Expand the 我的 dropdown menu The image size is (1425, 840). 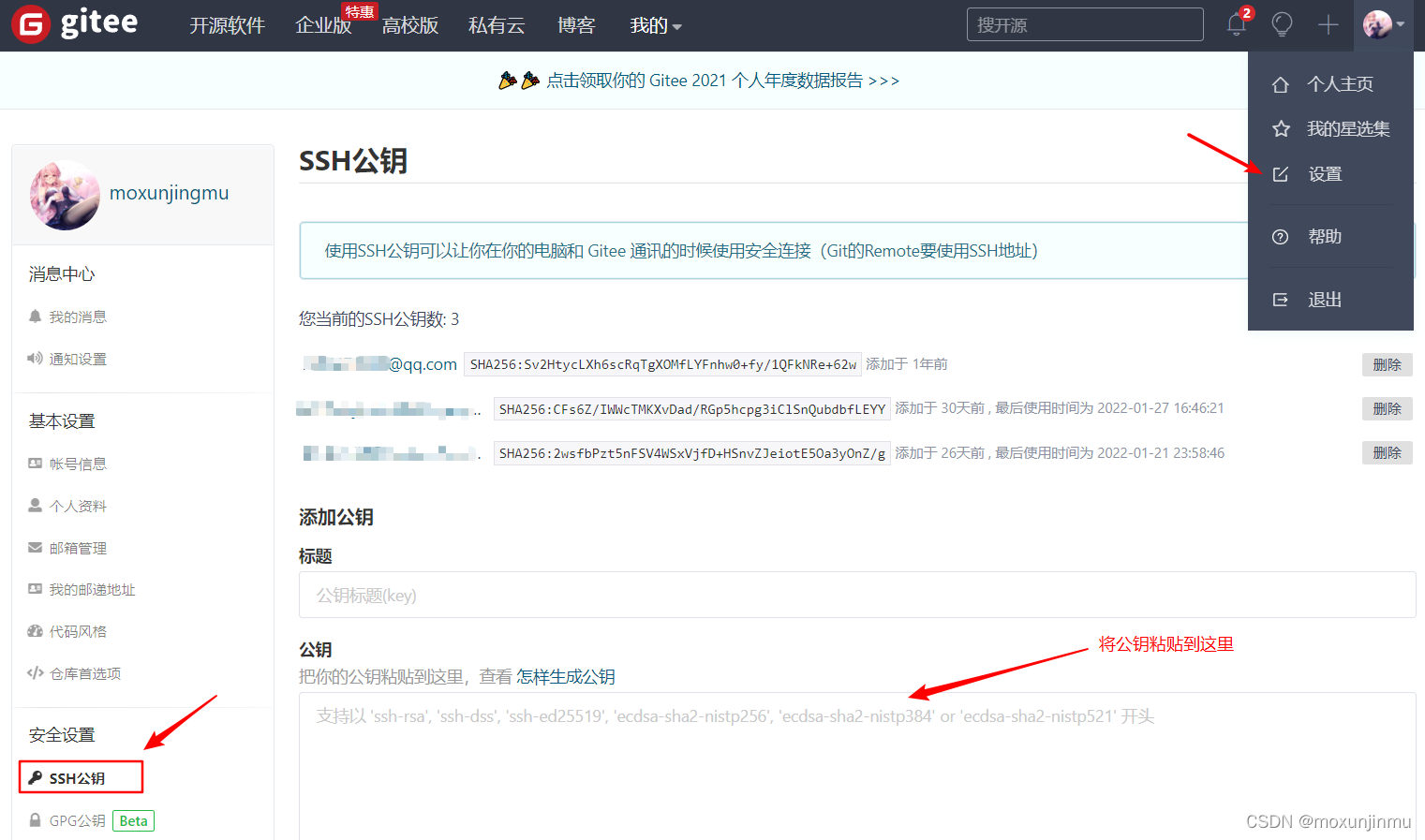(656, 25)
